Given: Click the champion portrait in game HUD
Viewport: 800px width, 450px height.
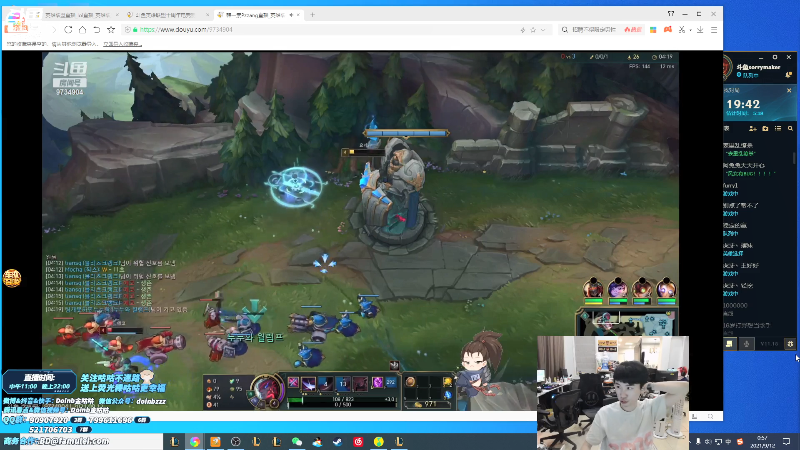Looking at the screenshot, I should tap(267, 391).
